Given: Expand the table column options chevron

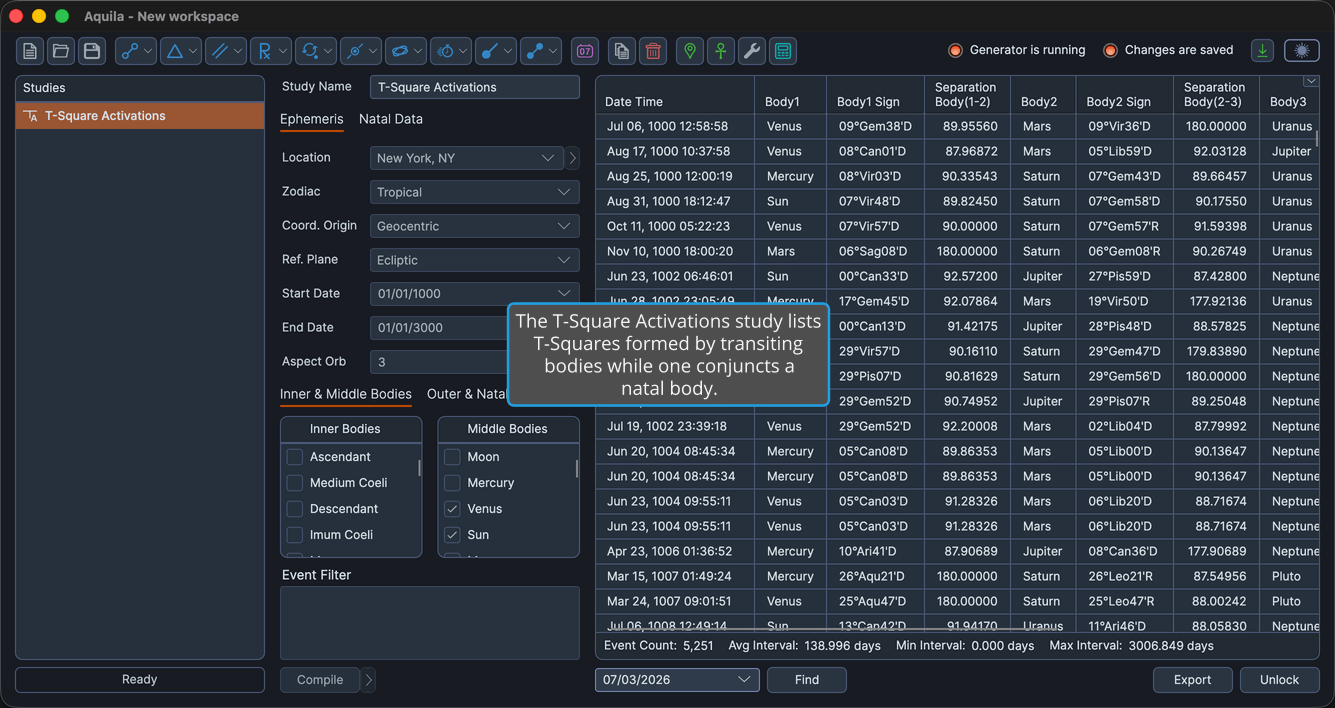Looking at the screenshot, I should click(x=1311, y=81).
